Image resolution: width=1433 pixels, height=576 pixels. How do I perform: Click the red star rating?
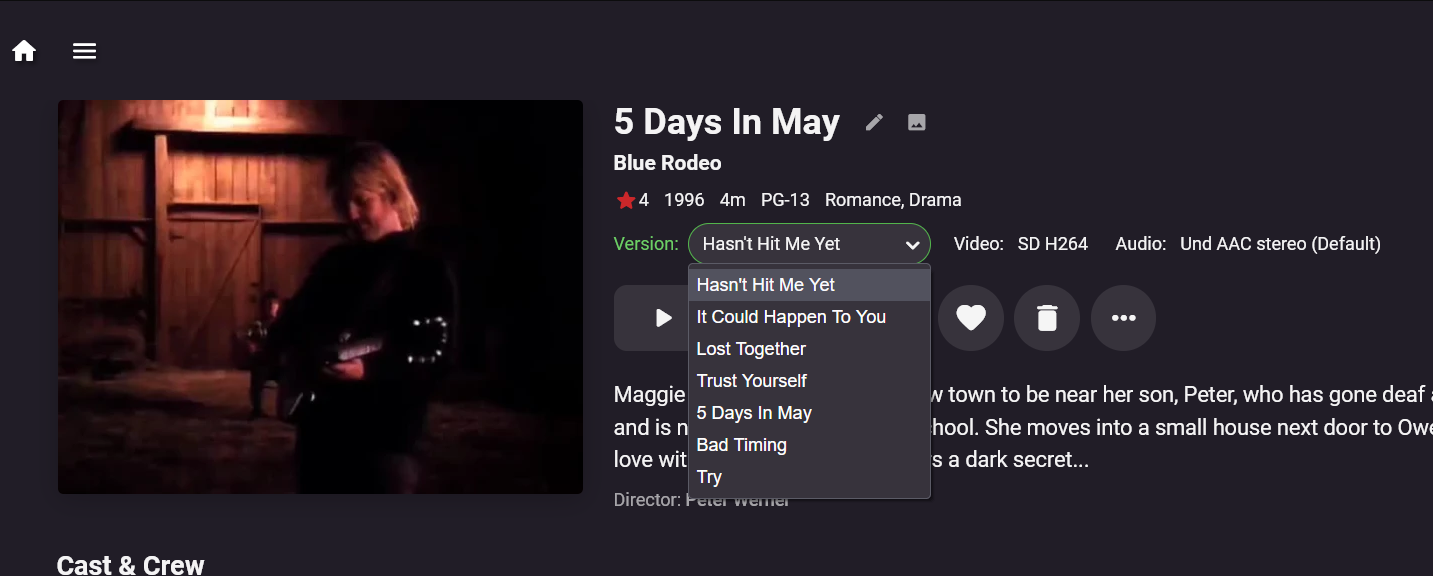626,201
